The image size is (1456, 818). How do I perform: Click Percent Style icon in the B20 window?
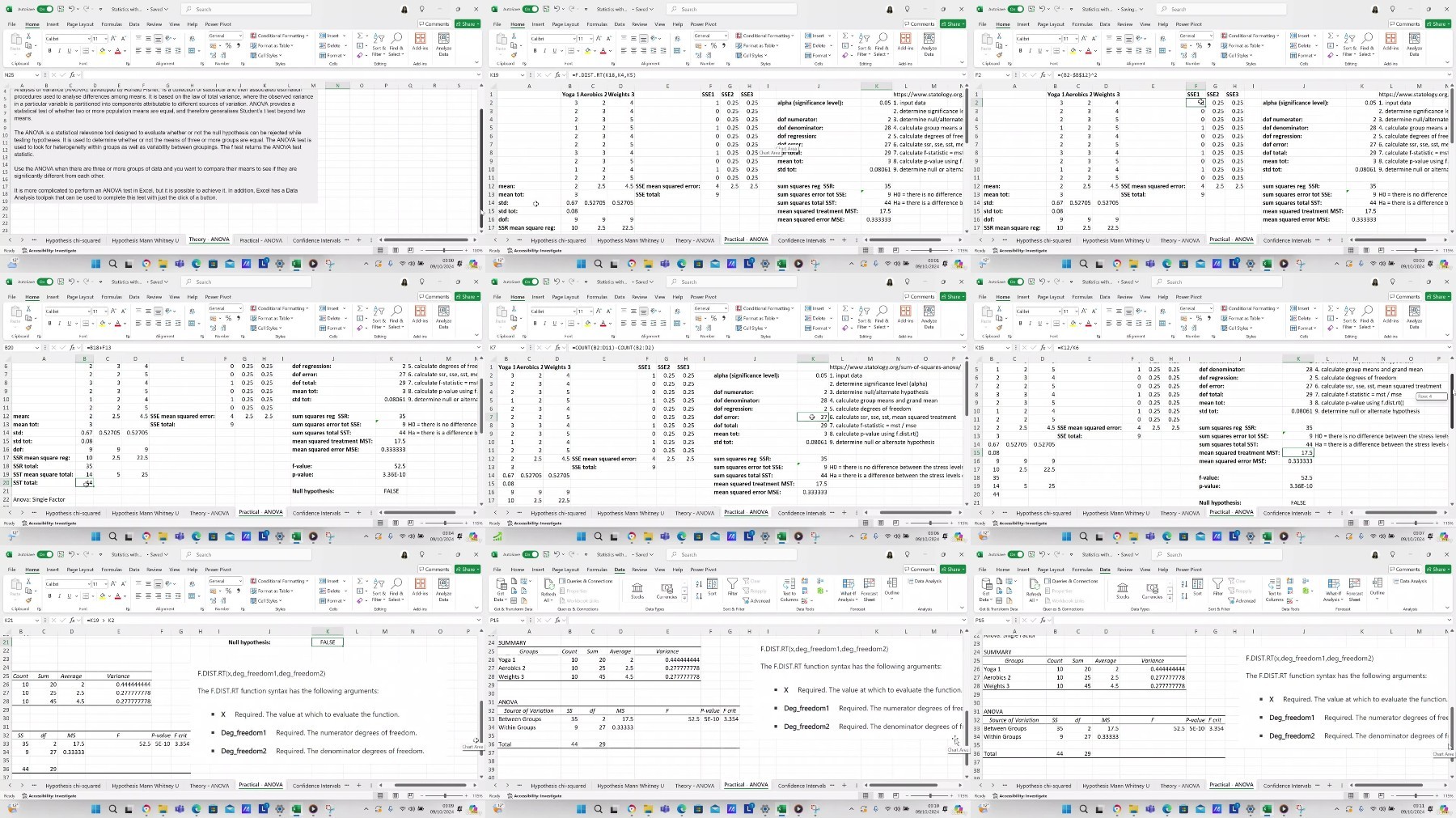[227, 318]
